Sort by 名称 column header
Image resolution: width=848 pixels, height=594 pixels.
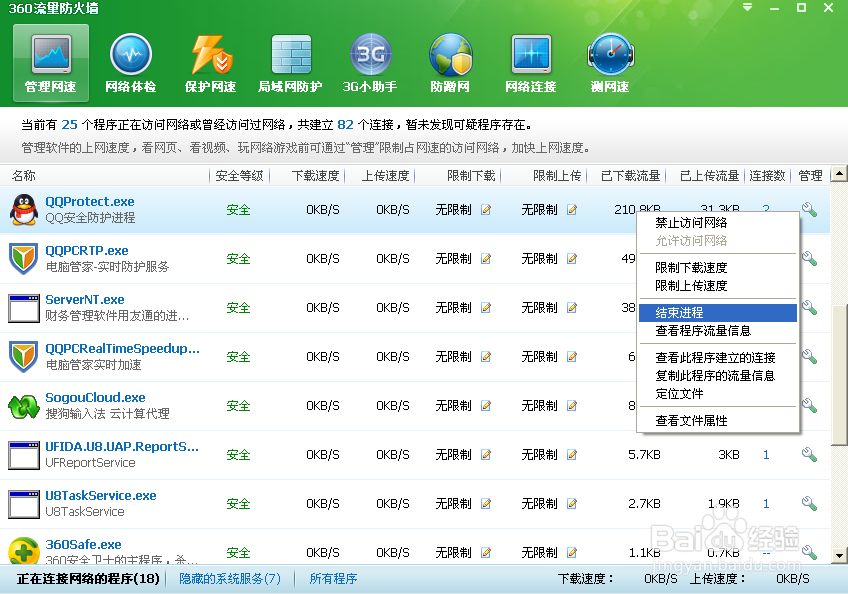[x=24, y=176]
